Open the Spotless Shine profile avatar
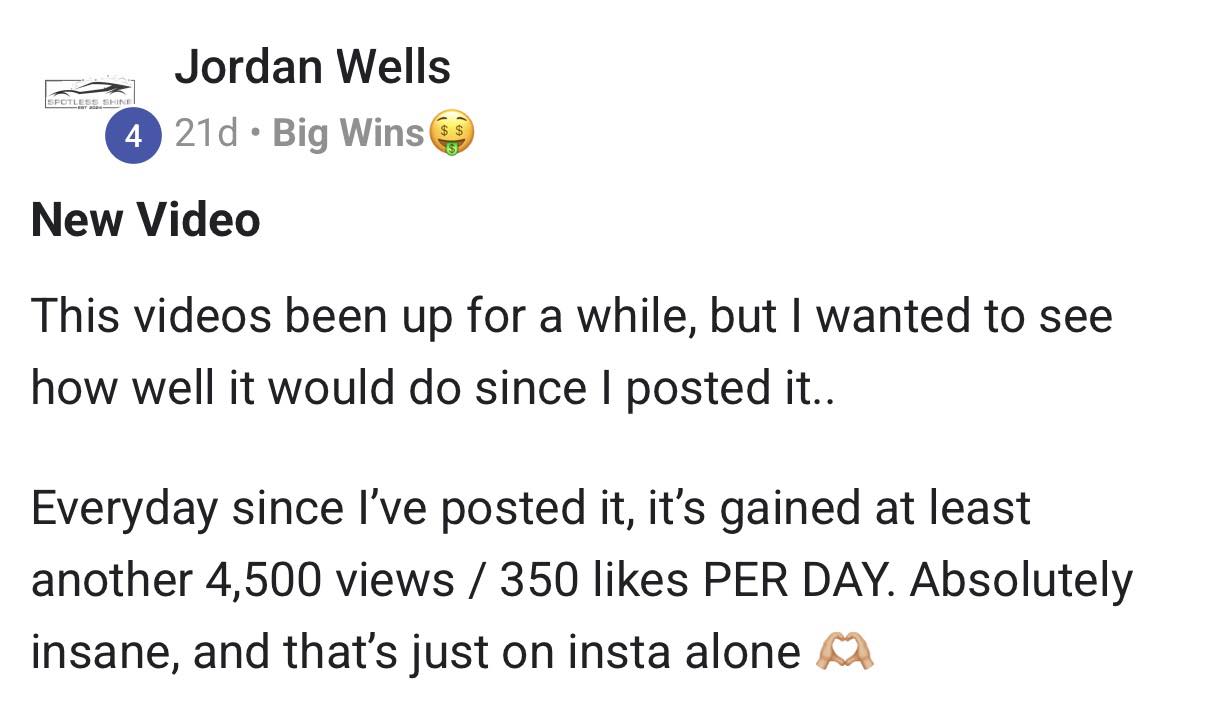 pos(91,94)
